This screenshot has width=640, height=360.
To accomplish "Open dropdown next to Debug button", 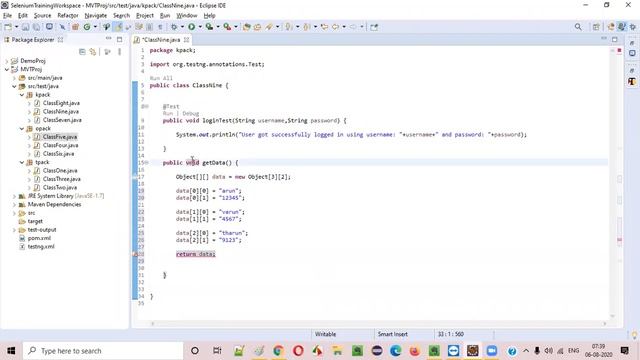I will point(182,27).
